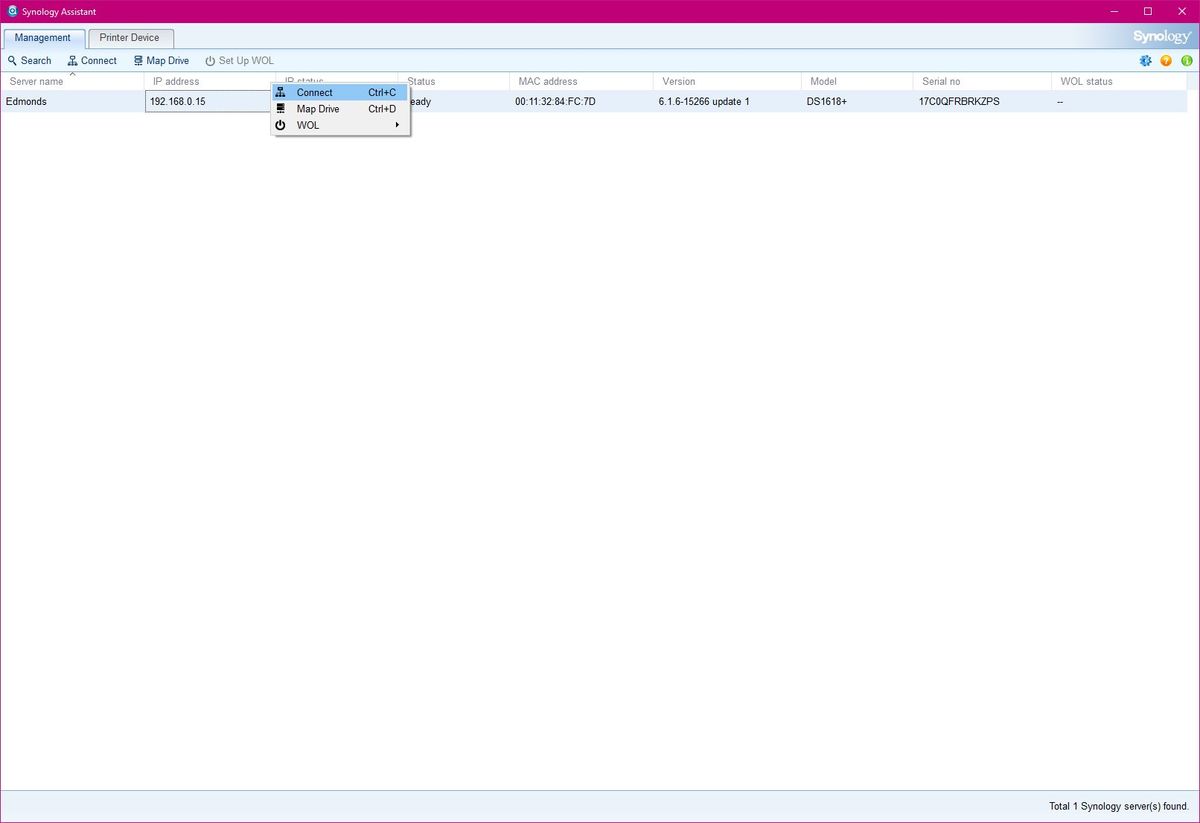
Task: Sort the list by IP address column
Action: (x=176, y=81)
